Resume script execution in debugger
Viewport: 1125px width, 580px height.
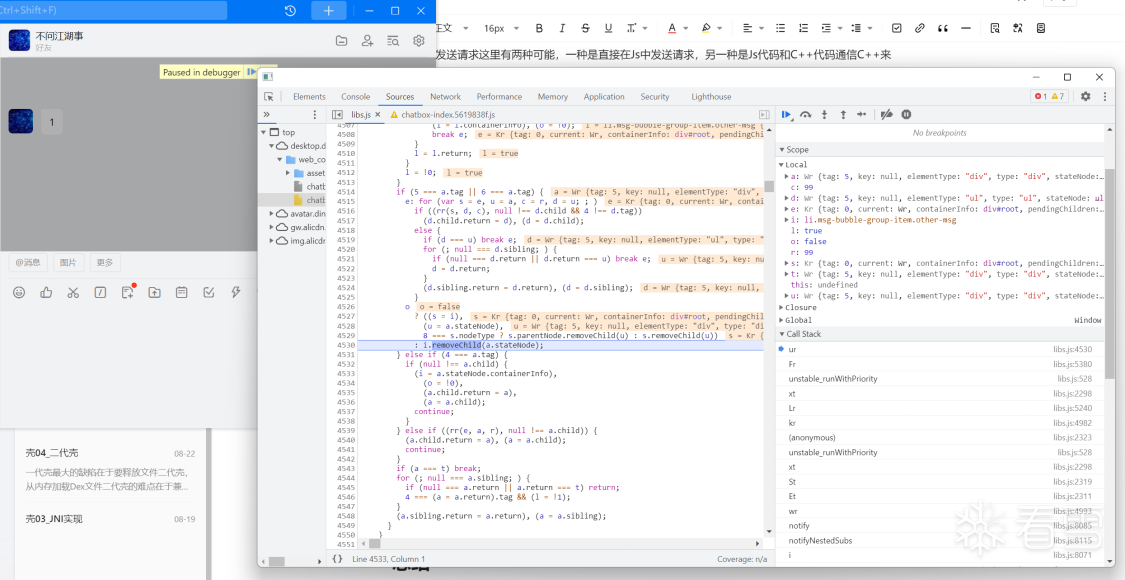(x=787, y=115)
